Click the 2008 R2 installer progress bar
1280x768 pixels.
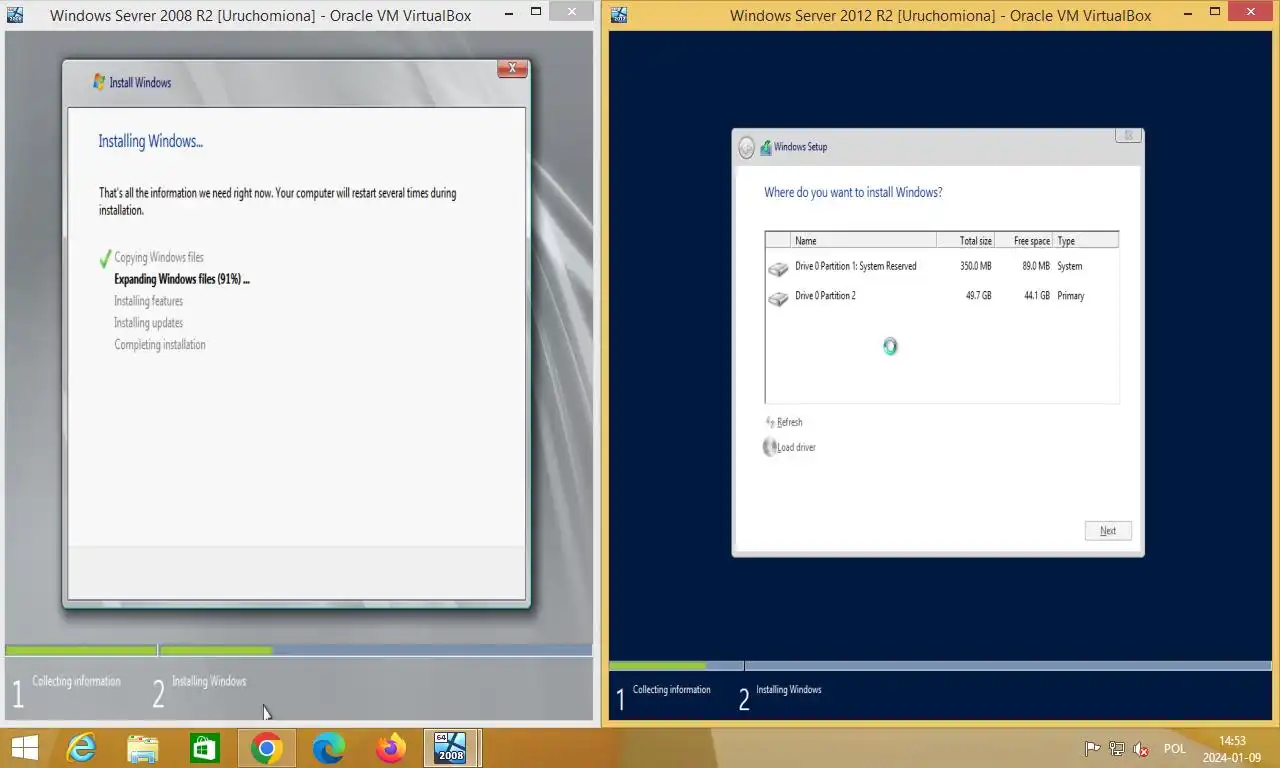coord(298,651)
